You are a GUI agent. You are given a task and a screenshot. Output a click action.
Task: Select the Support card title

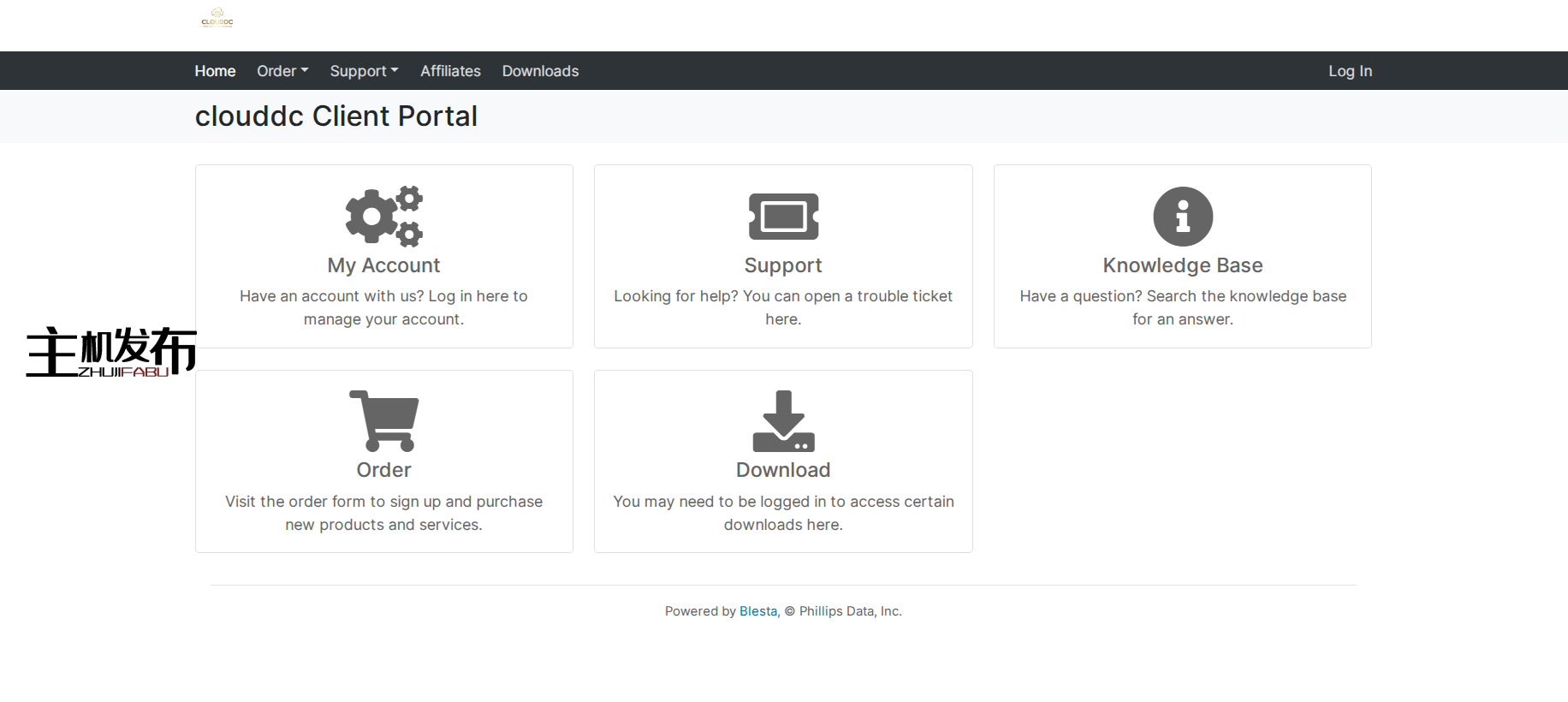tap(783, 265)
